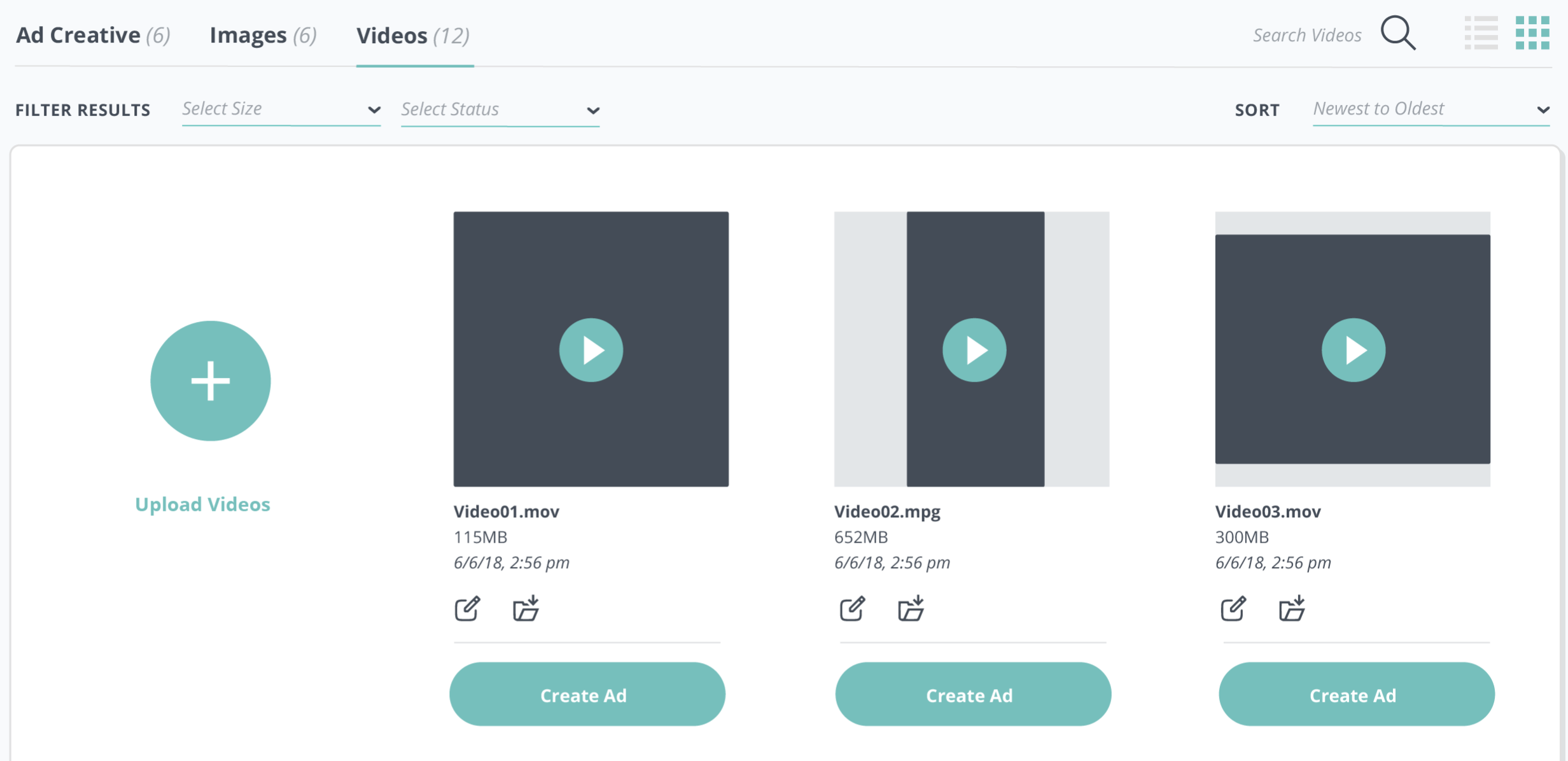Open the Images tab
The height and width of the screenshot is (761, 1568).
(x=263, y=36)
